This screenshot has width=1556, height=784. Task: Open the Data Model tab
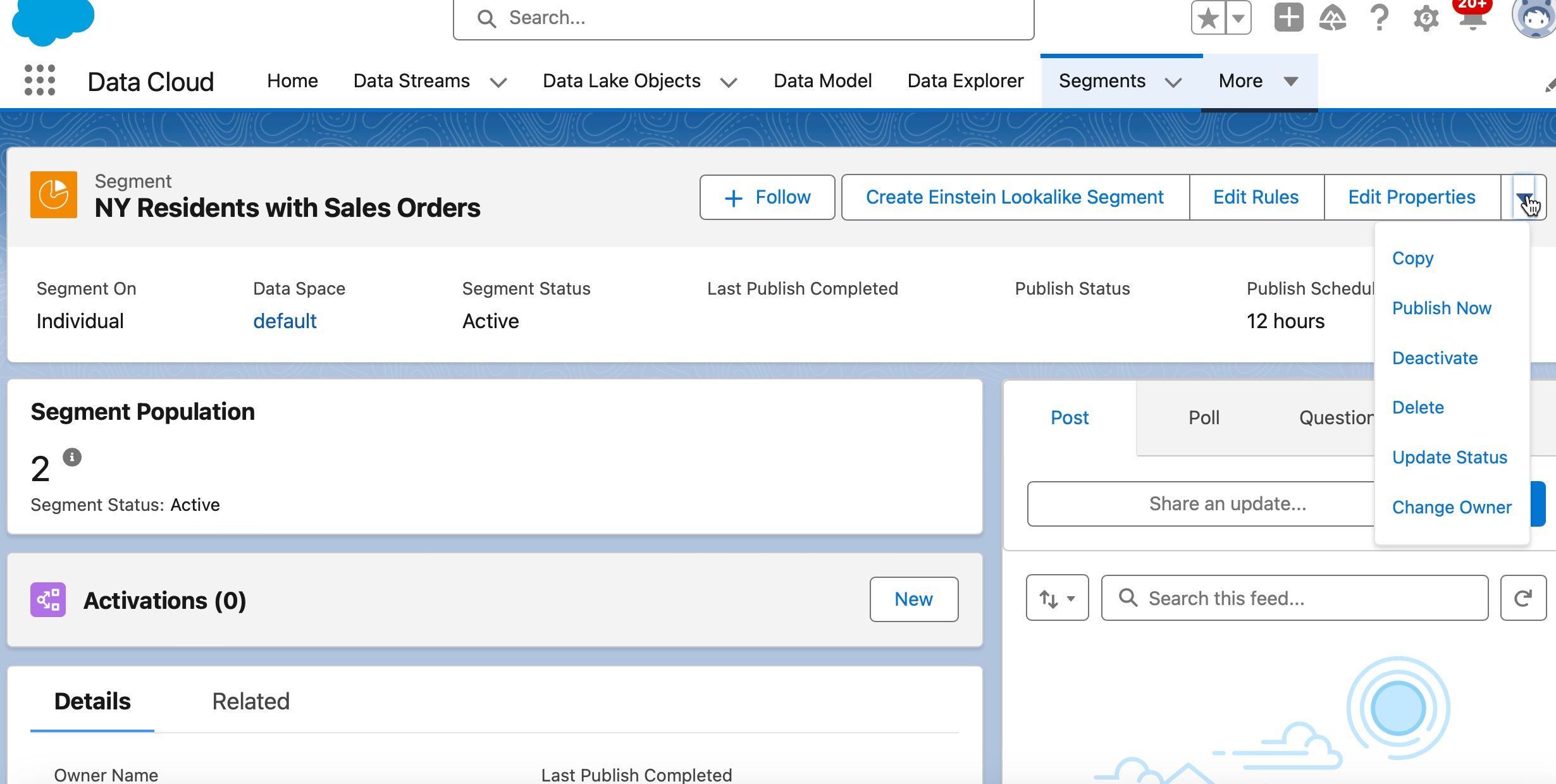pos(822,81)
